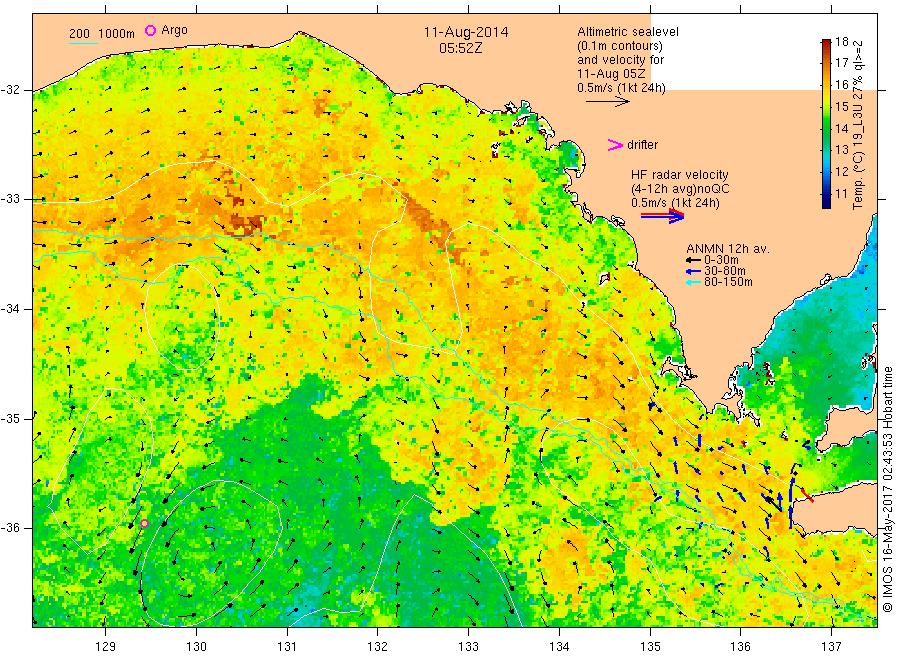Click longitude axis label 133
The height and width of the screenshot is (660, 900).
(x=468, y=646)
